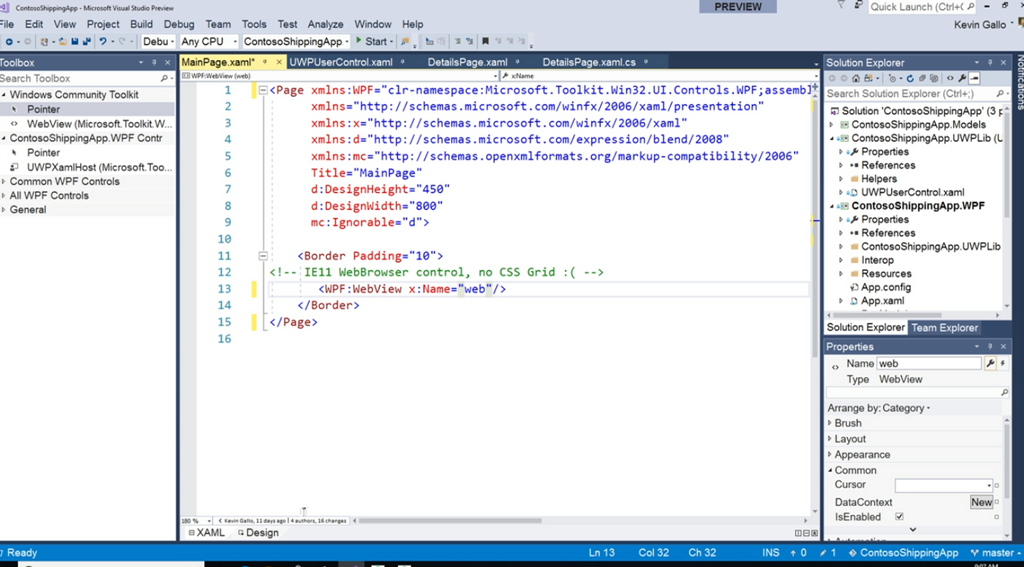
Task: Expand the Brush property category
Action: point(848,423)
